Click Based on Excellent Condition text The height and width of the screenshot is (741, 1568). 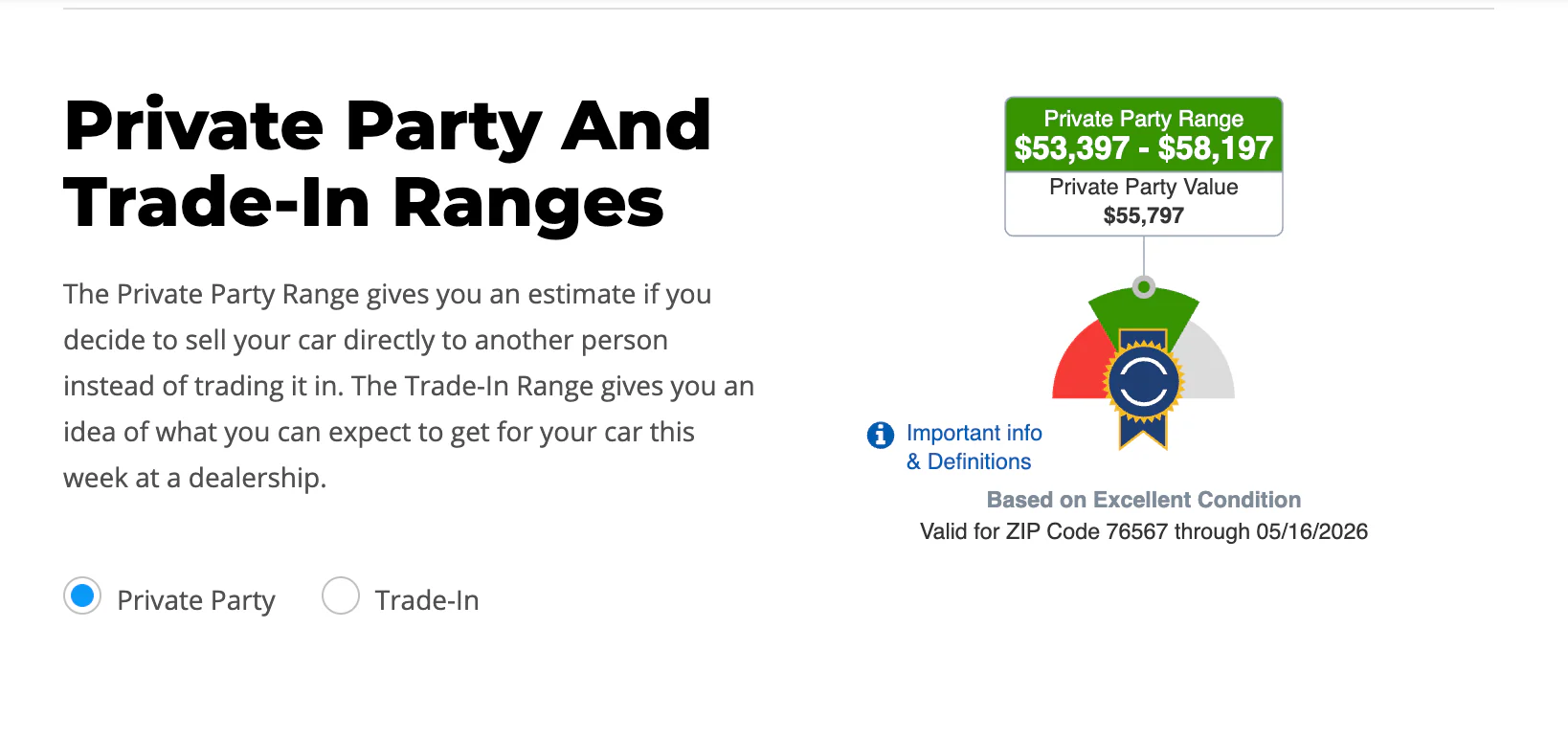(1144, 500)
